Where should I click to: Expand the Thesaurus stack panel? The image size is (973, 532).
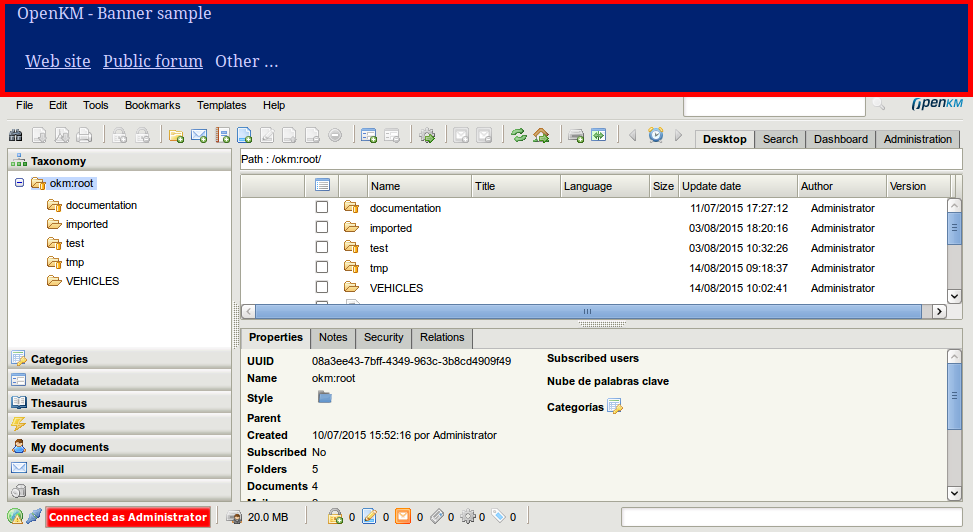pyautogui.click(x=120, y=403)
